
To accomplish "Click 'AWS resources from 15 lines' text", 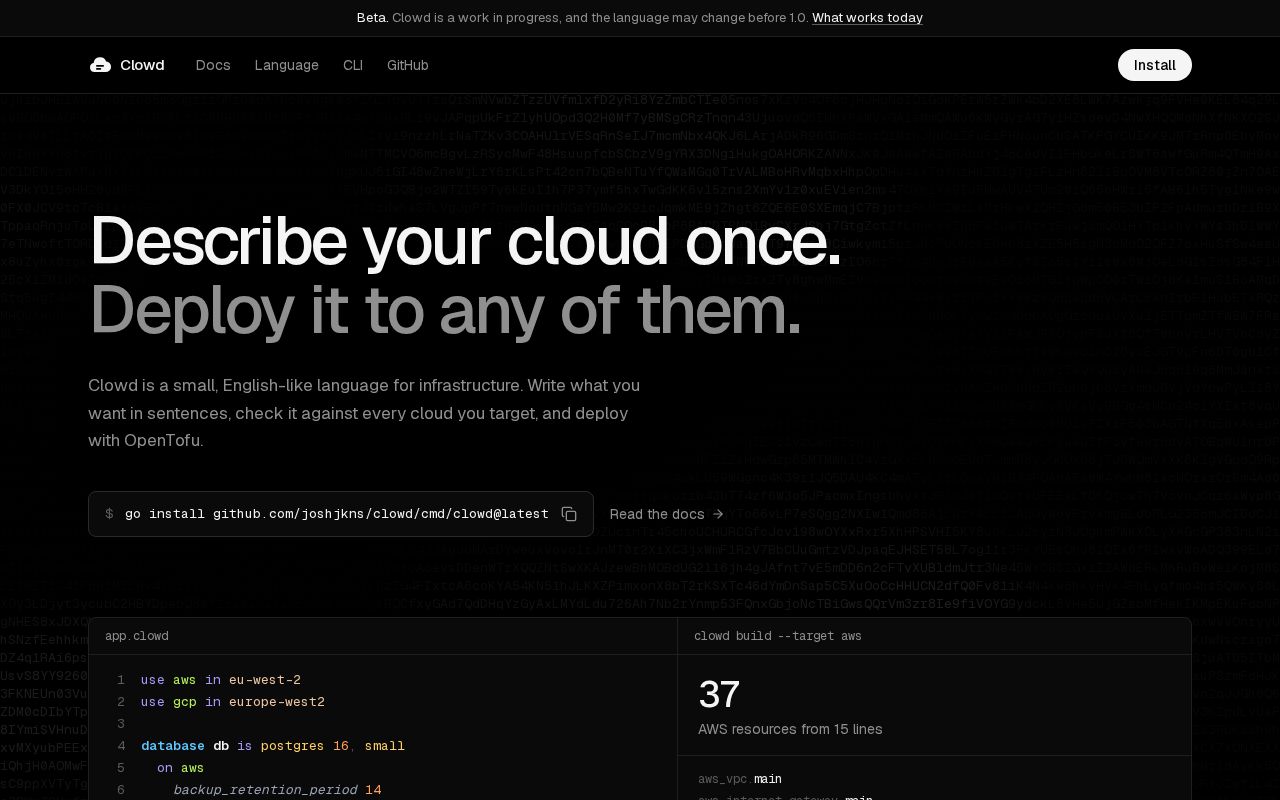I will pos(790,729).
